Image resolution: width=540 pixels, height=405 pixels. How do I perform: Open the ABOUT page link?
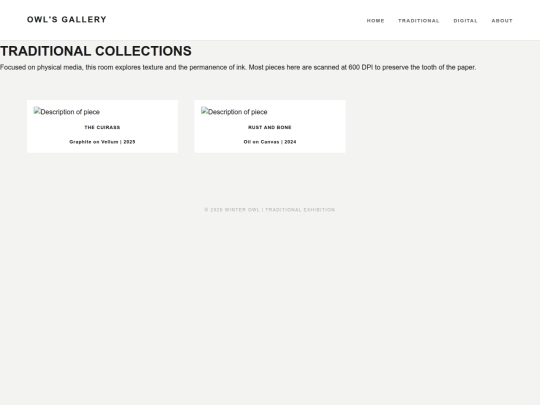click(502, 21)
